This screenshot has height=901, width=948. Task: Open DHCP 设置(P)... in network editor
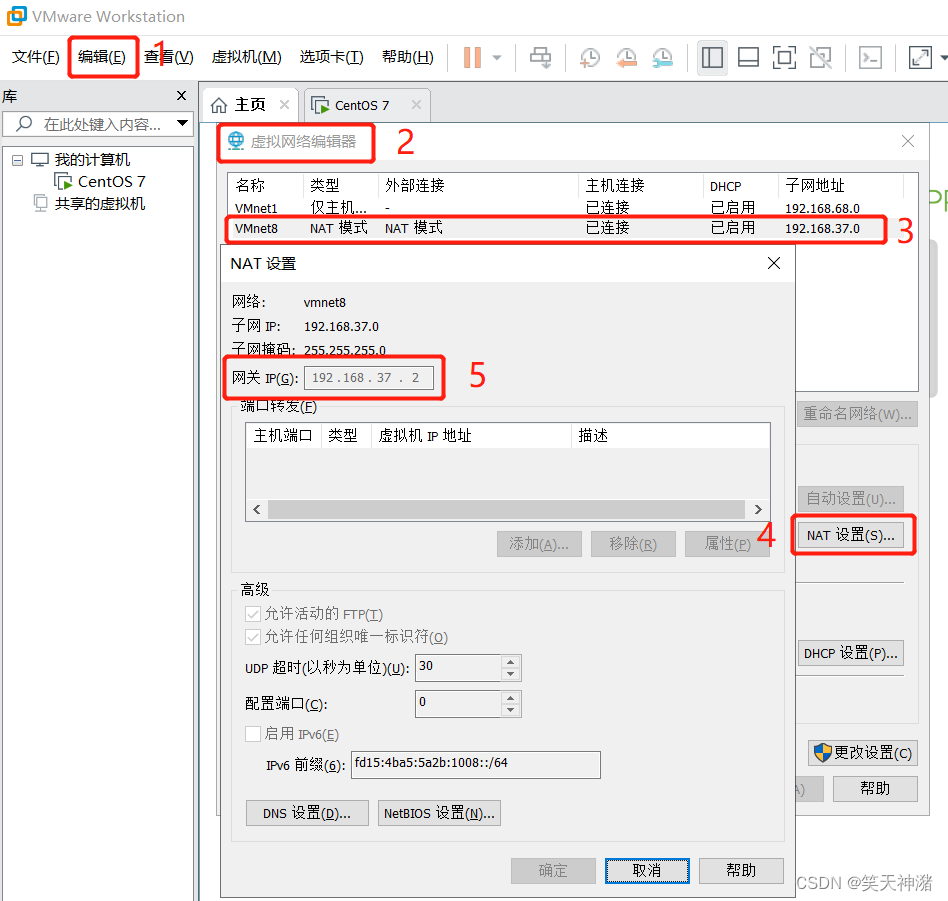[x=851, y=653]
